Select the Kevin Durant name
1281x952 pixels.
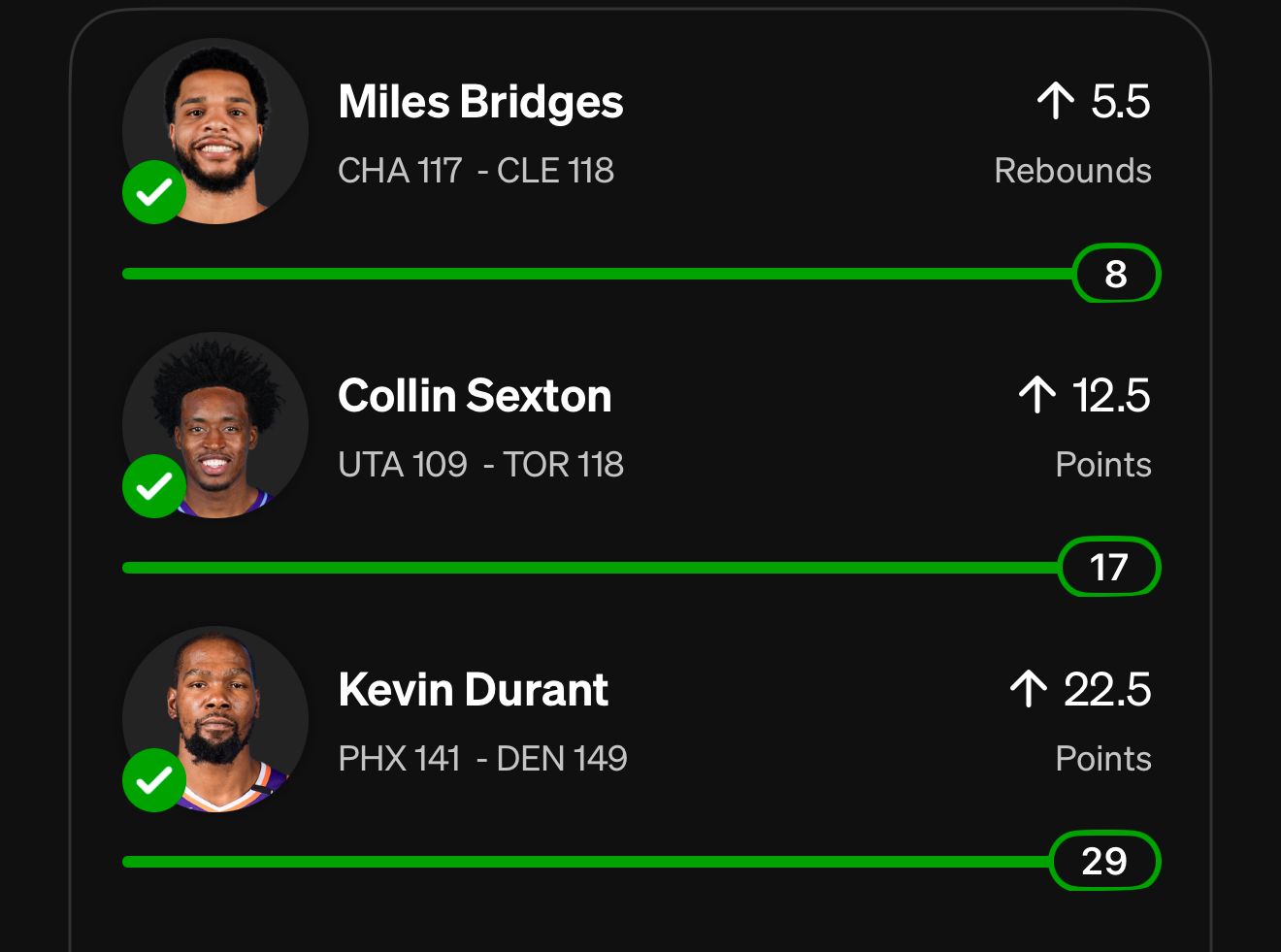[x=473, y=690]
